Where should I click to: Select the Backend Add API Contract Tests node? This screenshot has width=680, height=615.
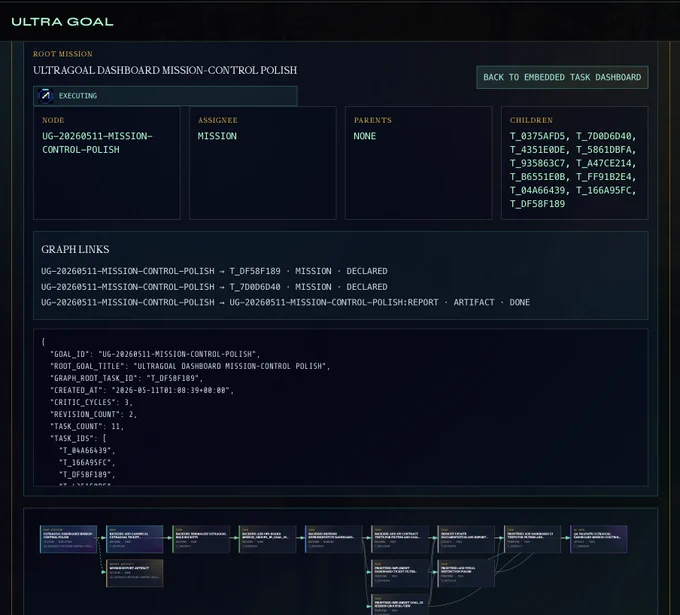coord(400,539)
